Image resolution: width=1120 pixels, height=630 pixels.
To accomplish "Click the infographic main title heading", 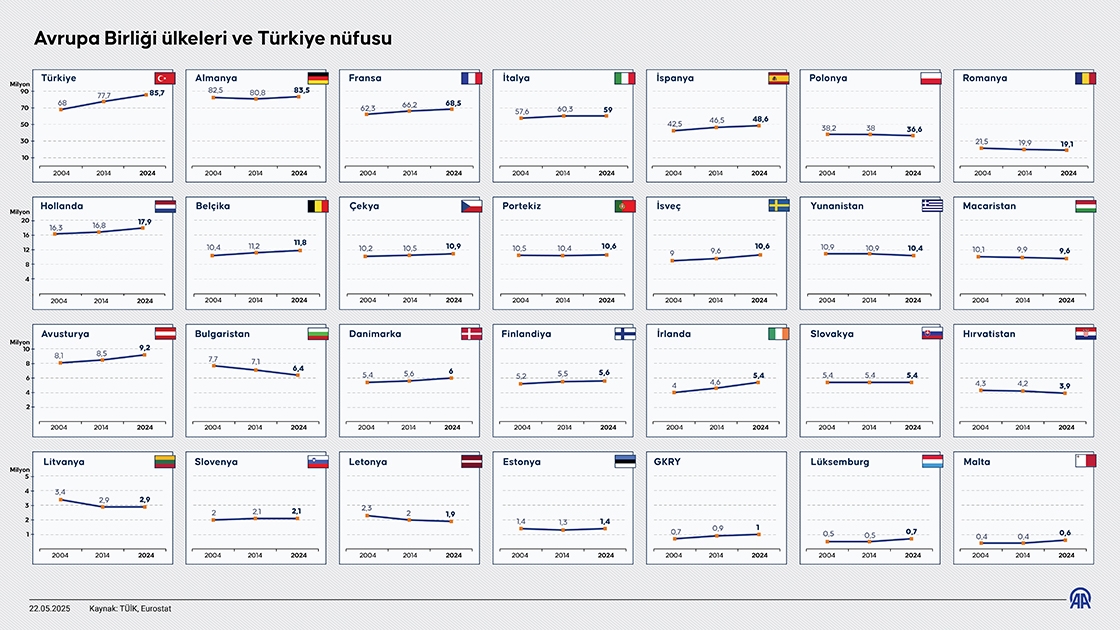I will pos(213,38).
